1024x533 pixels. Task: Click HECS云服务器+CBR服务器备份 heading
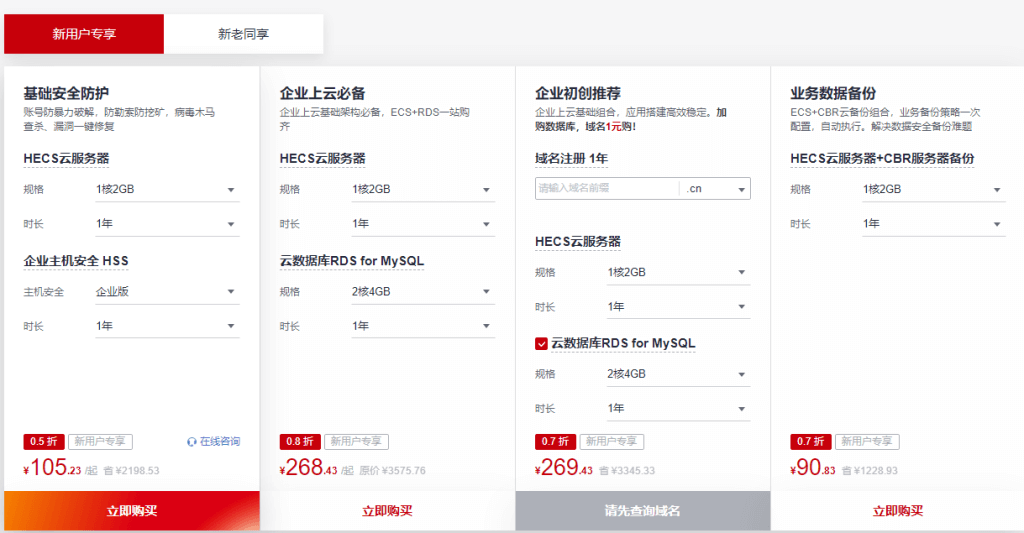[882, 159]
